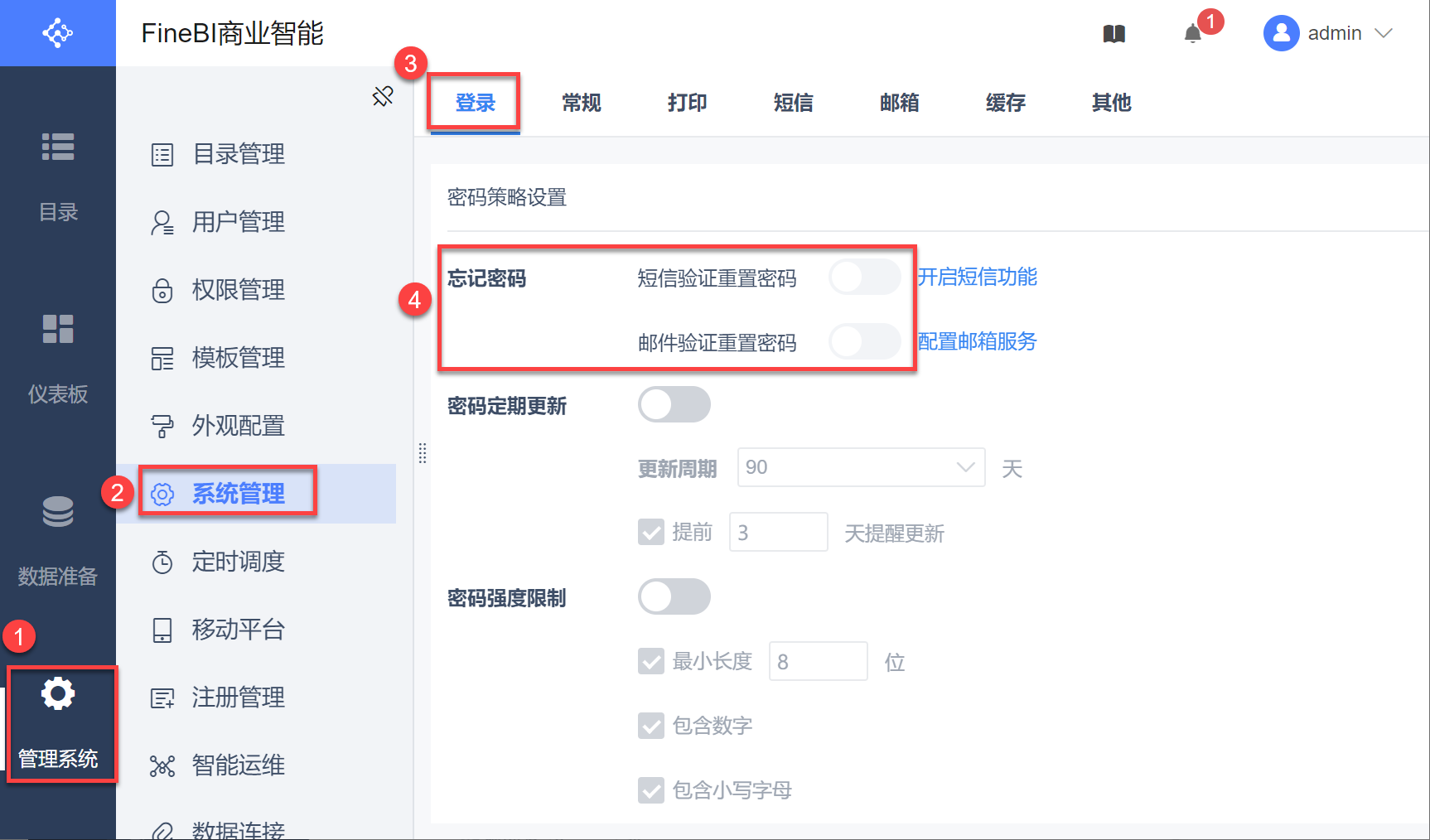Open the 目录 directory list icon
The image size is (1430, 840).
(x=58, y=147)
